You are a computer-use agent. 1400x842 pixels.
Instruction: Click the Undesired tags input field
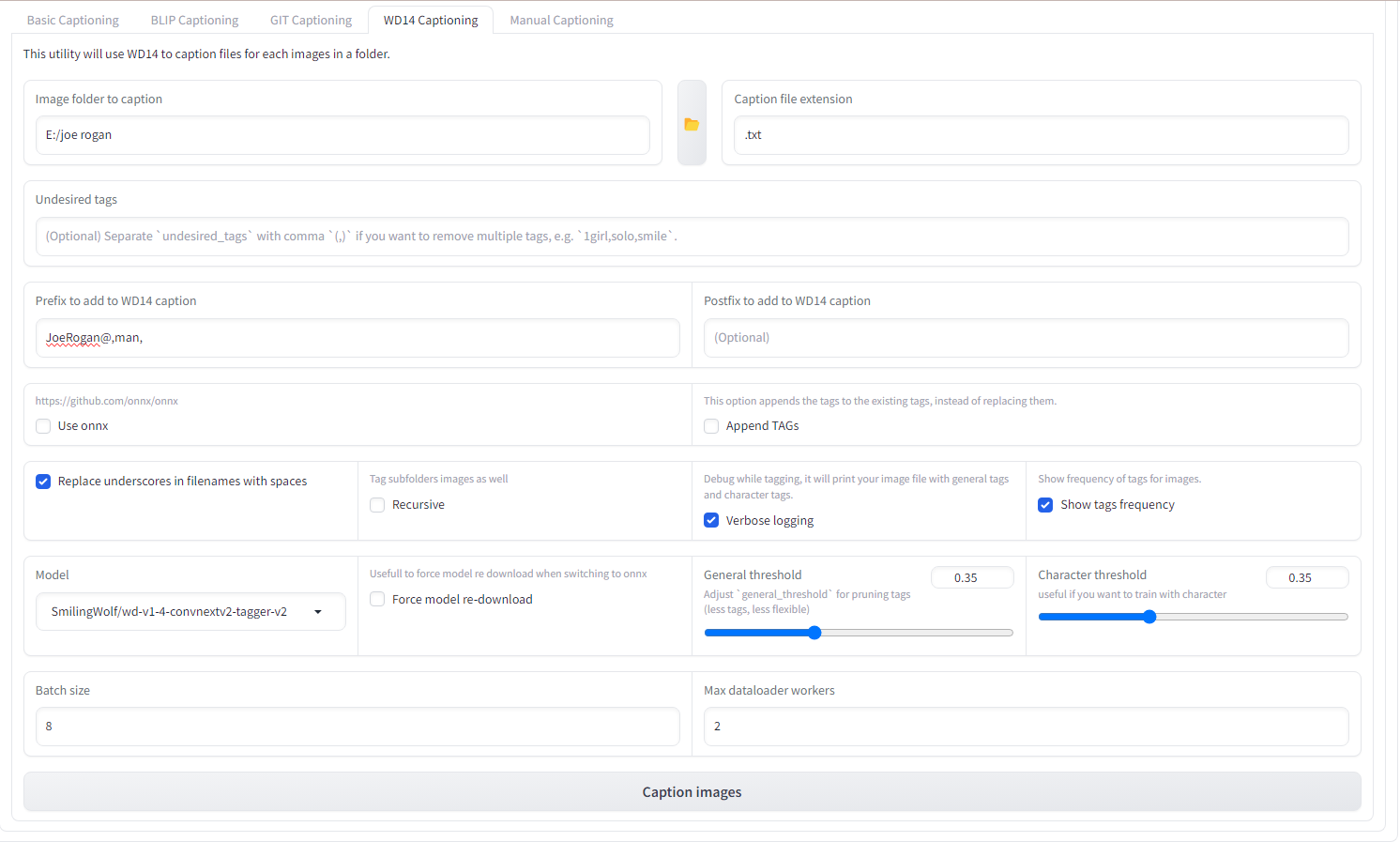pyautogui.click(x=692, y=237)
